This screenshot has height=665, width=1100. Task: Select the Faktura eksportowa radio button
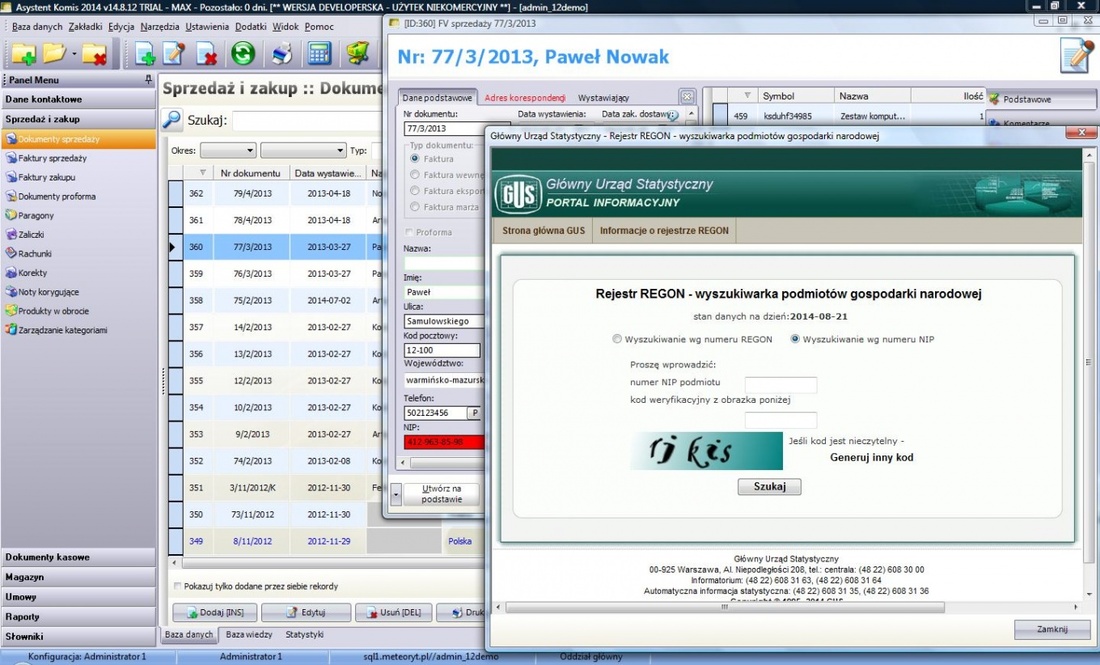[415, 191]
